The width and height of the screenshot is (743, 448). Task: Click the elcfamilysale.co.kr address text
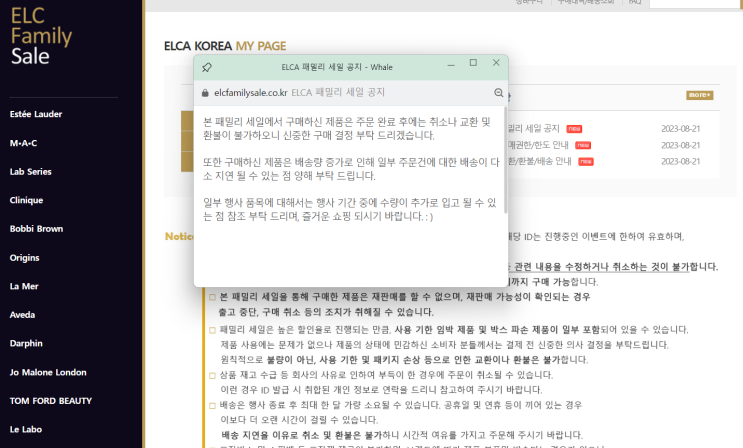(x=251, y=93)
